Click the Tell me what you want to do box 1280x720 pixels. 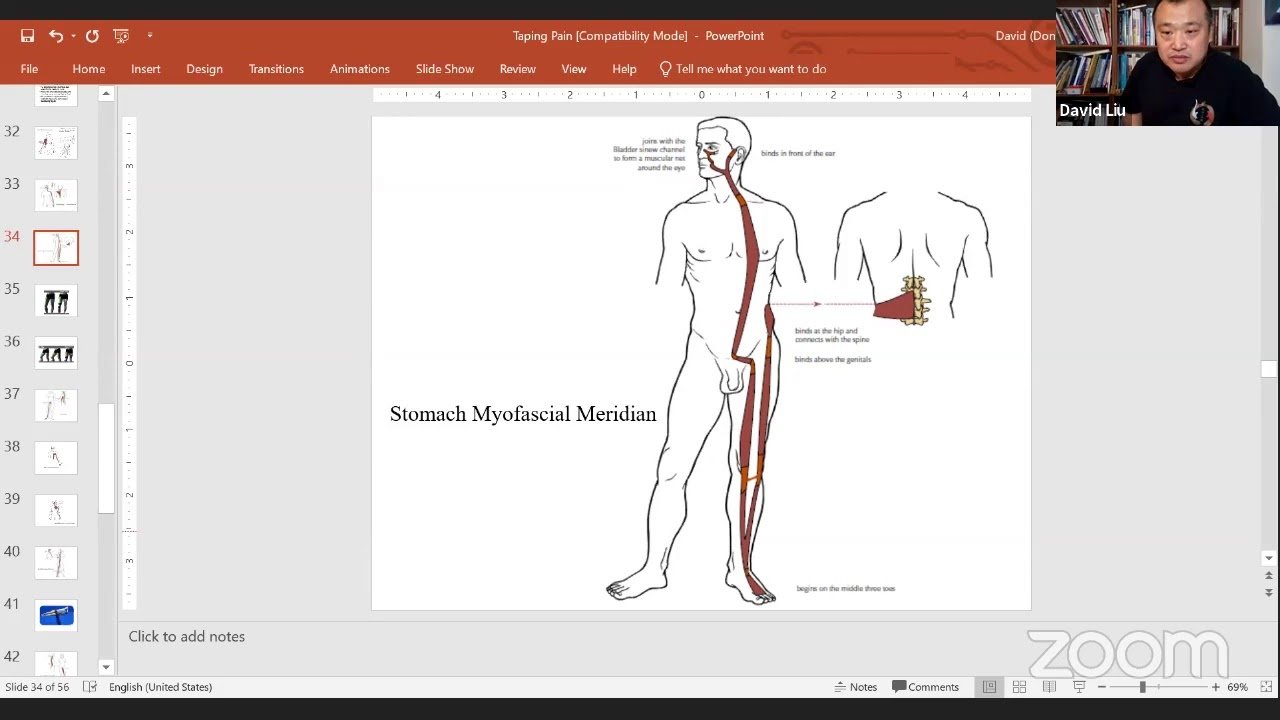(750, 69)
